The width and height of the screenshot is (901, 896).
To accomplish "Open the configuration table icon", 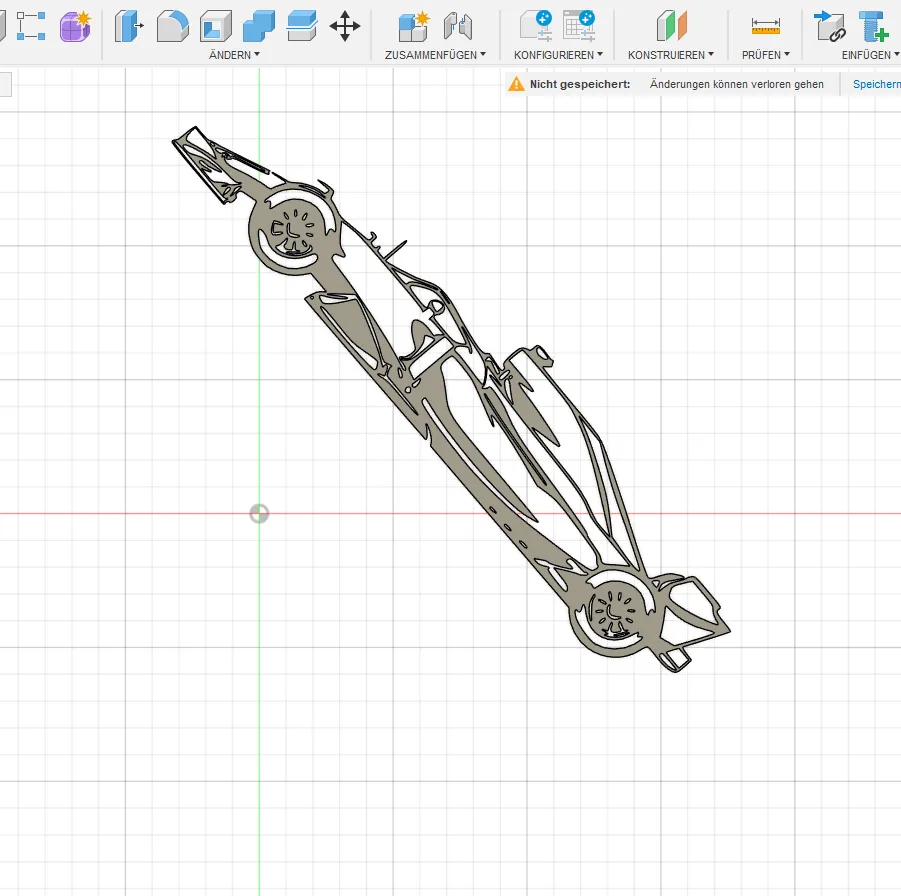I will click(x=579, y=26).
